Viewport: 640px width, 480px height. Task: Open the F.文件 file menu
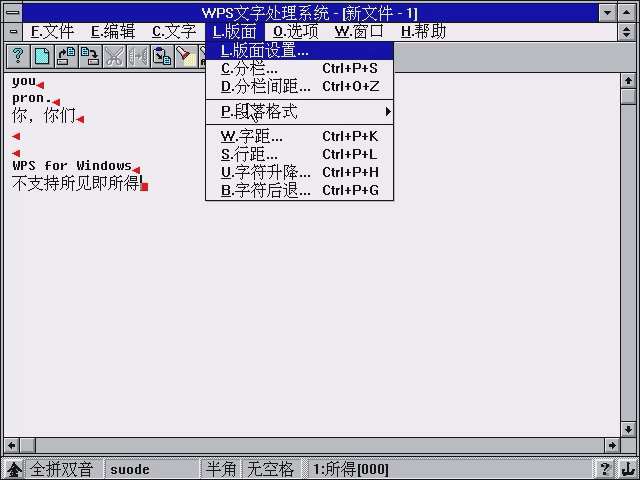(52, 31)
